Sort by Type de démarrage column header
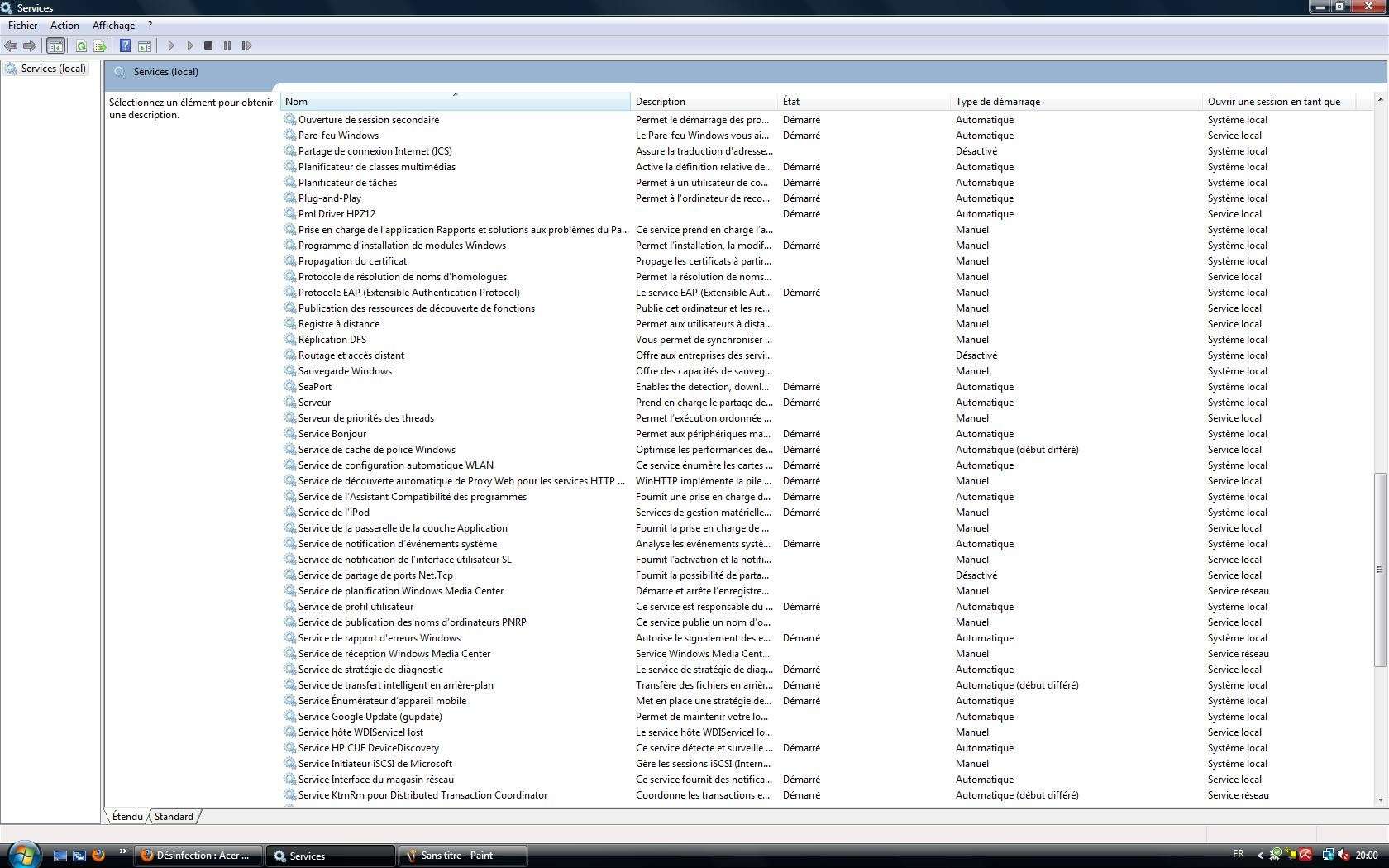Viewport: 1389px width, 868px height. (x=1076, y=102)
